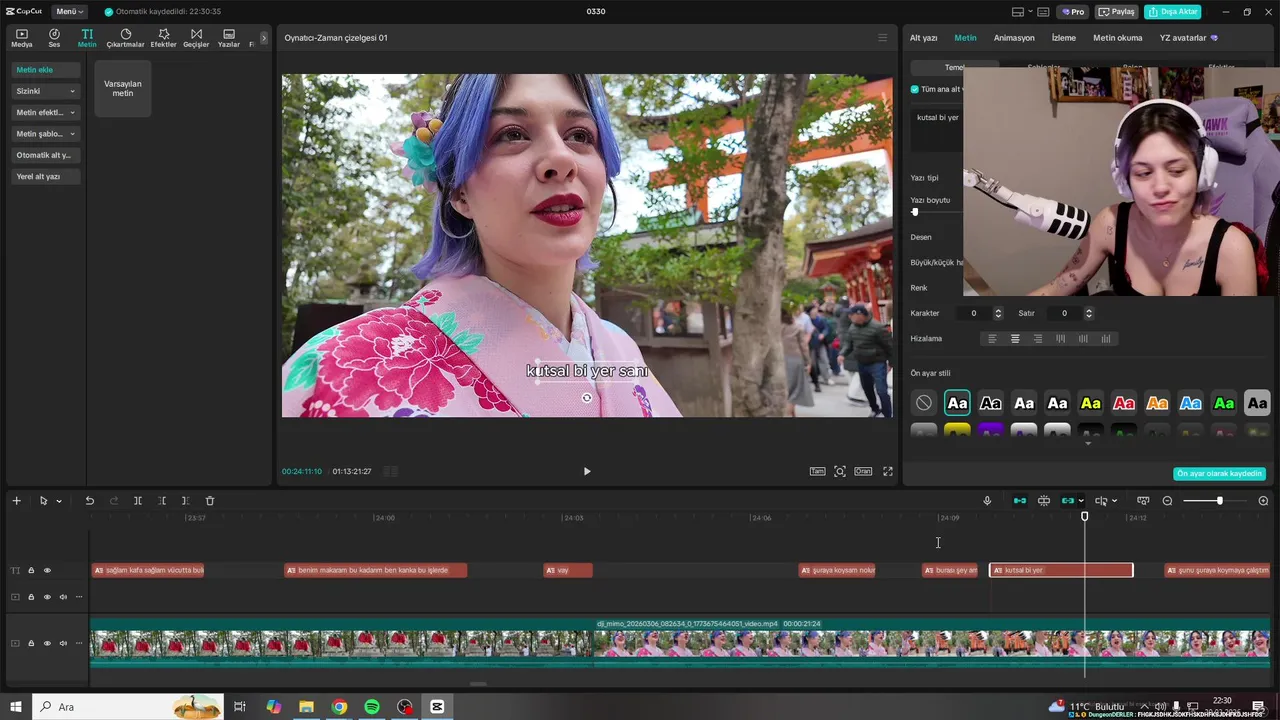Switch to the Animasyon tab
Viewport: 1280px width, 720px height.
pyautogui.click(x=1014, y=38)
